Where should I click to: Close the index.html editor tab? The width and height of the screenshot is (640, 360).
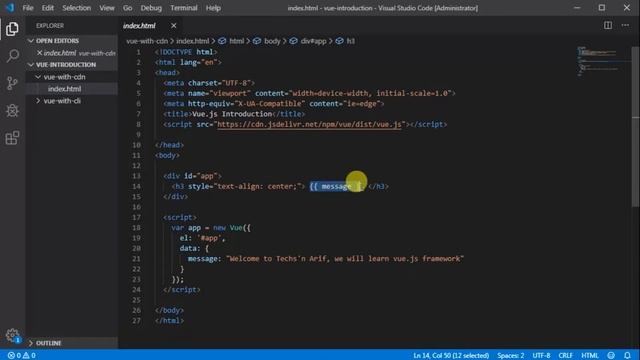click(x=173, y=26)
